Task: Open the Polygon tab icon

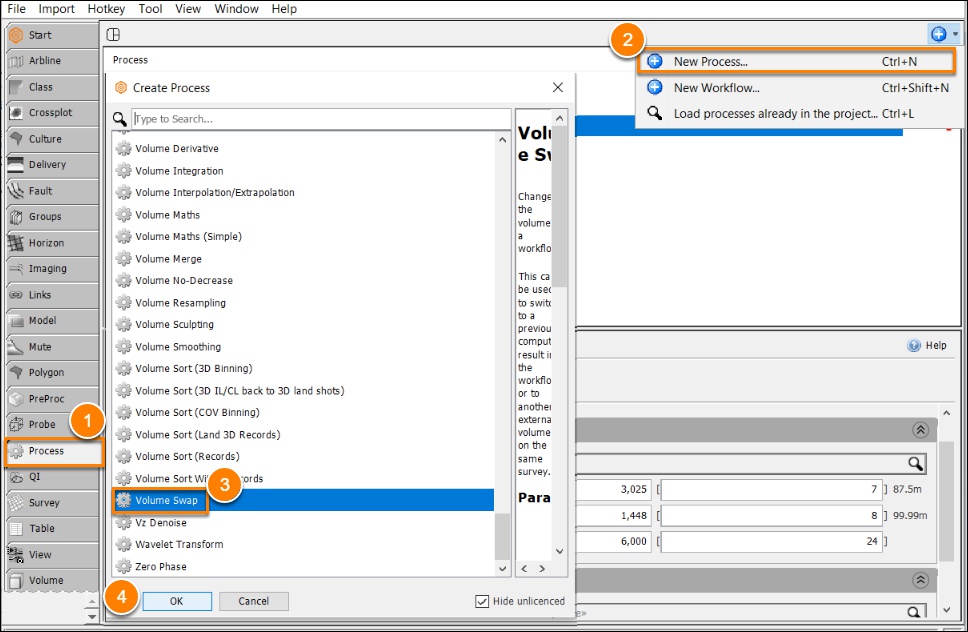Action: click(16, 373)
